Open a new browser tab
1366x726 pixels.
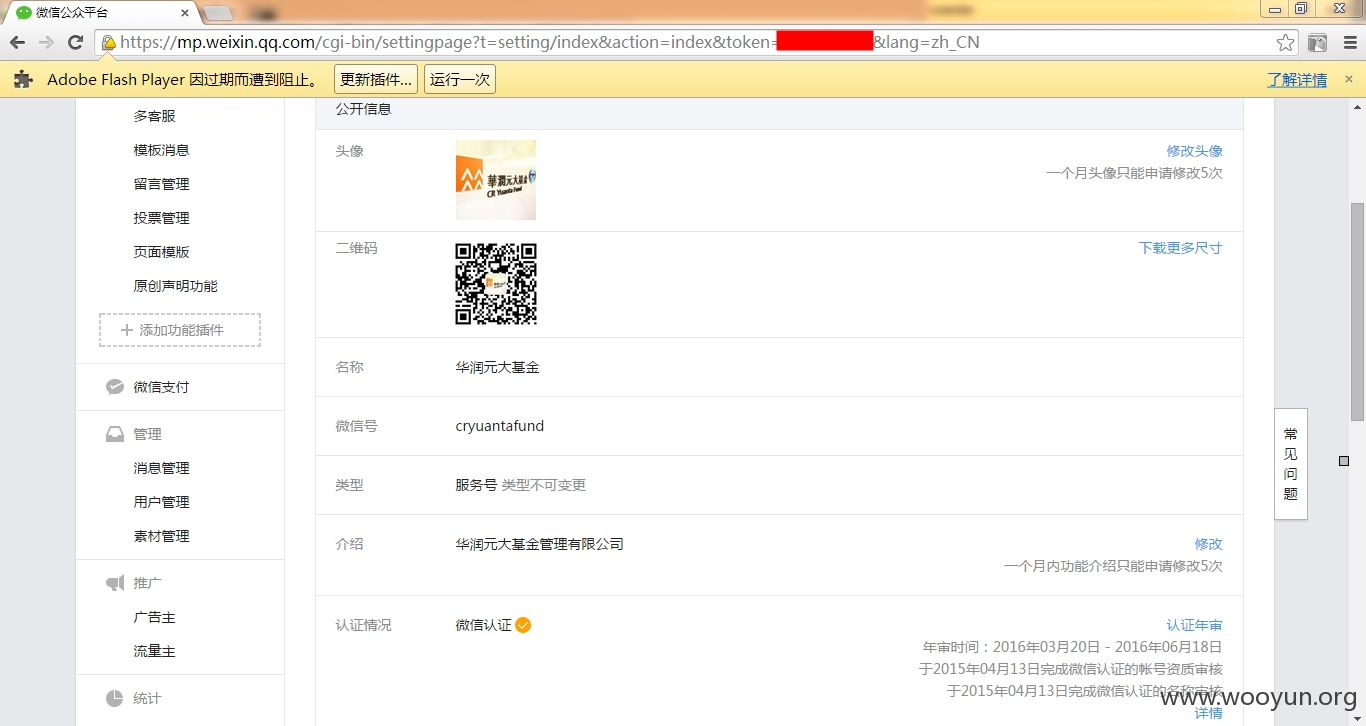point(217,13)
